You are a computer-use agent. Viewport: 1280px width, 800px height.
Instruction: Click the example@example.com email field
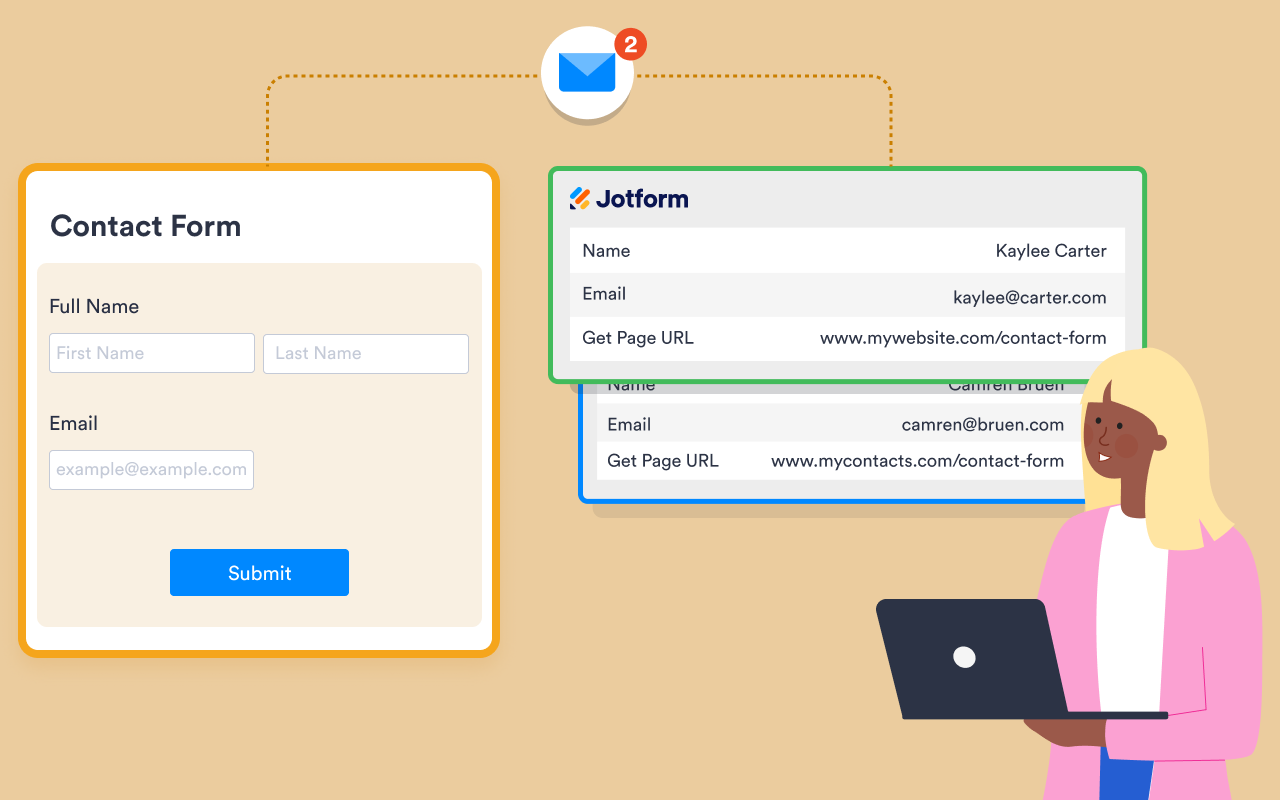151,469
